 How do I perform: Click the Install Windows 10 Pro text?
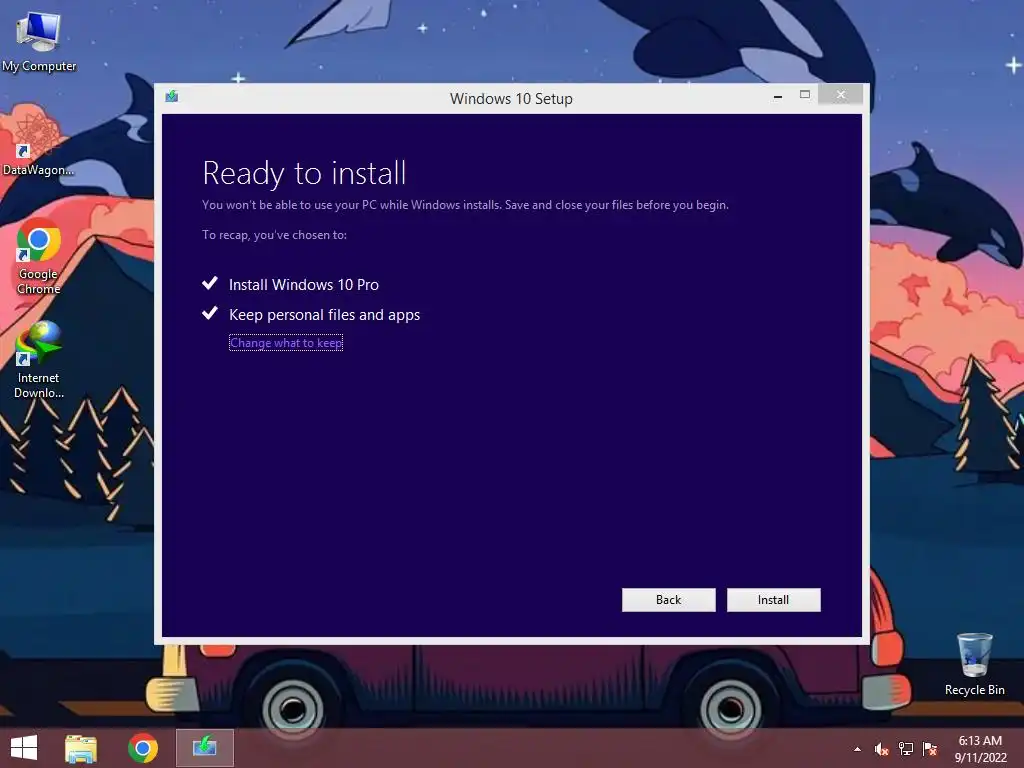(x=304, y=285)
